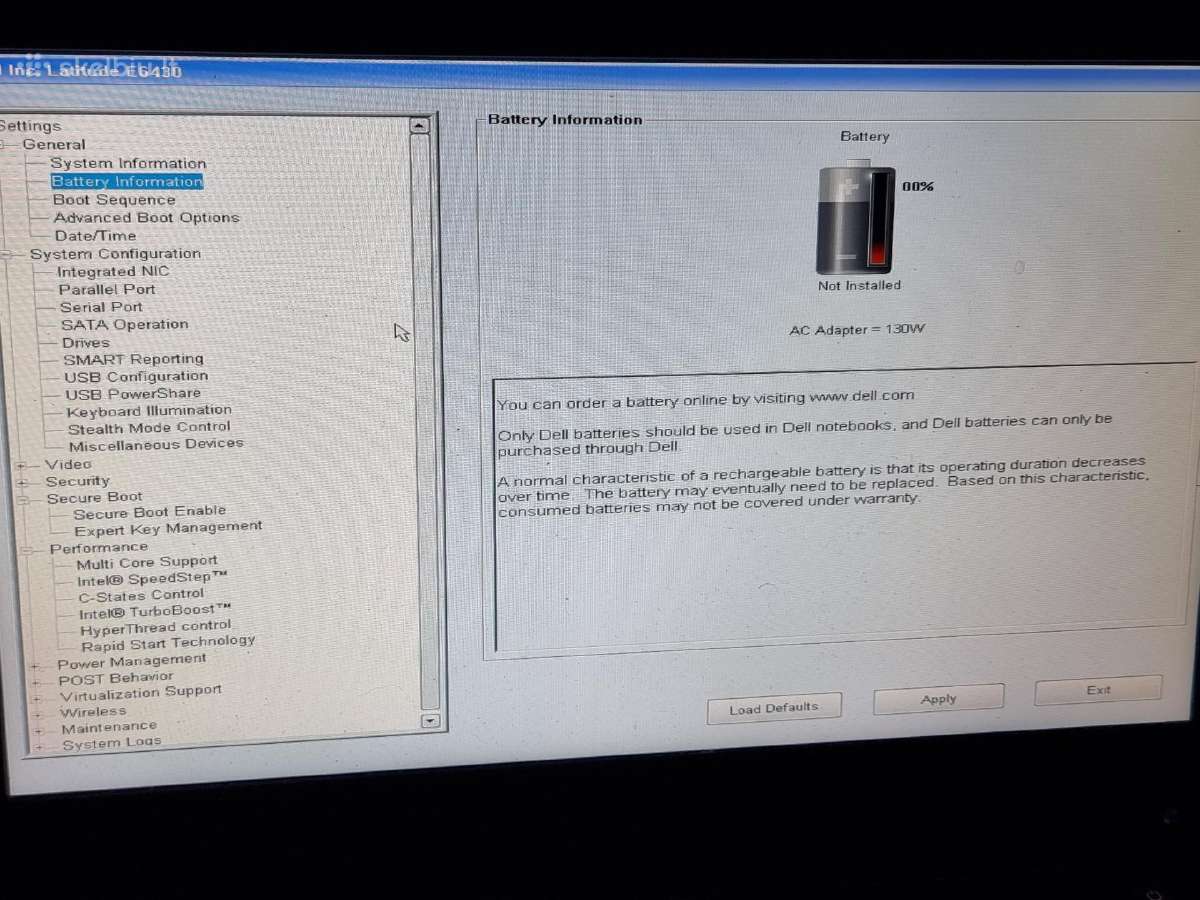The height and width of the screenshot is (900, 1200).
Task: Click the tree scrollbar down arrow
Action: click(x=430, y=720)
